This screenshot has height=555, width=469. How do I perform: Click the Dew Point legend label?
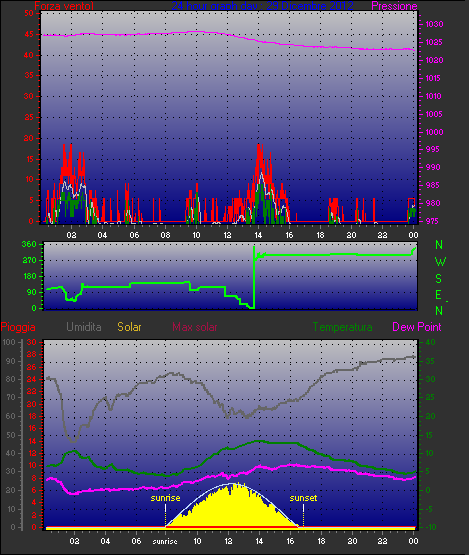pos(417,327)
